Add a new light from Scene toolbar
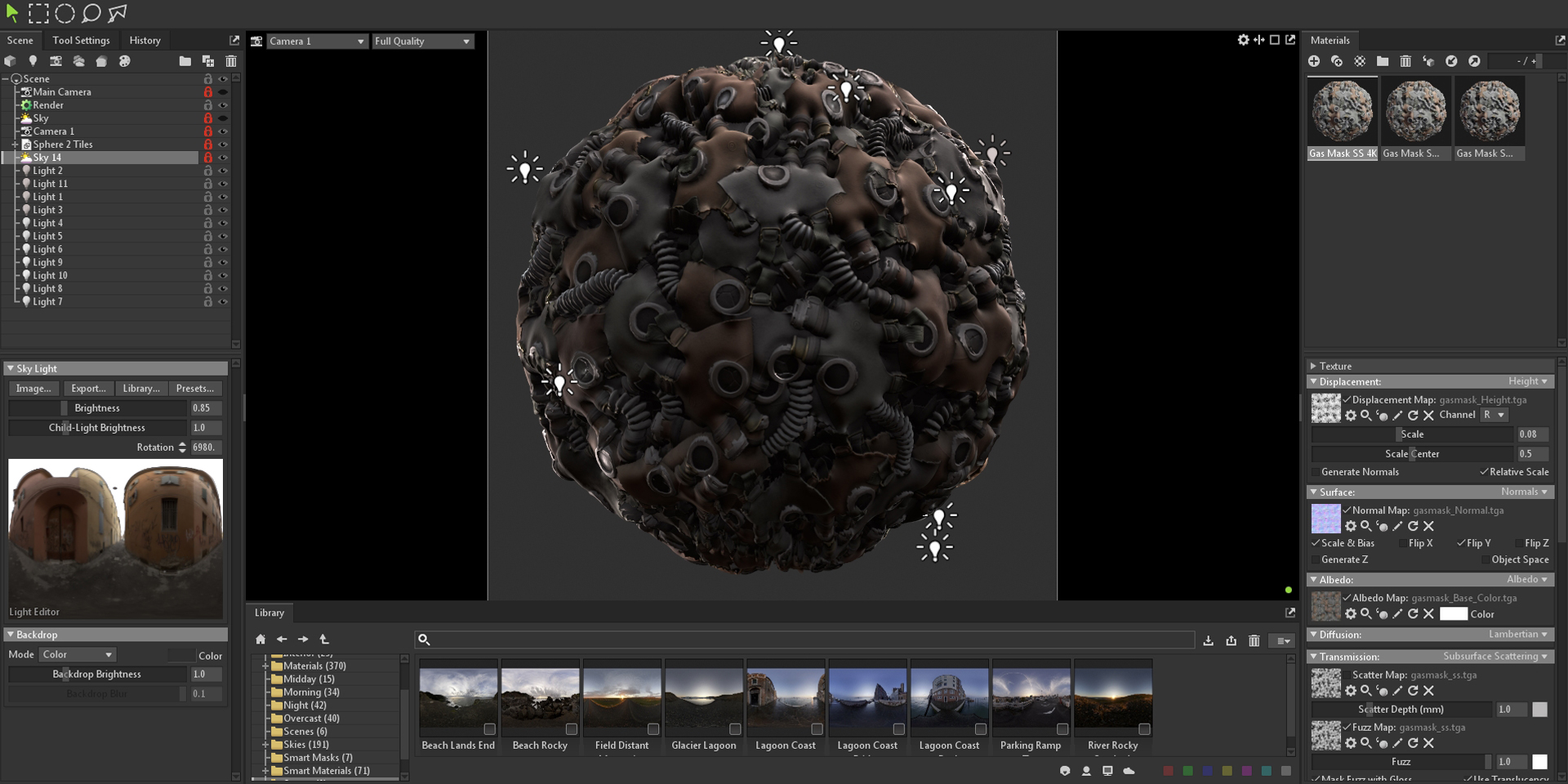This screenshot has width=1568, height=784. [33, 61]
